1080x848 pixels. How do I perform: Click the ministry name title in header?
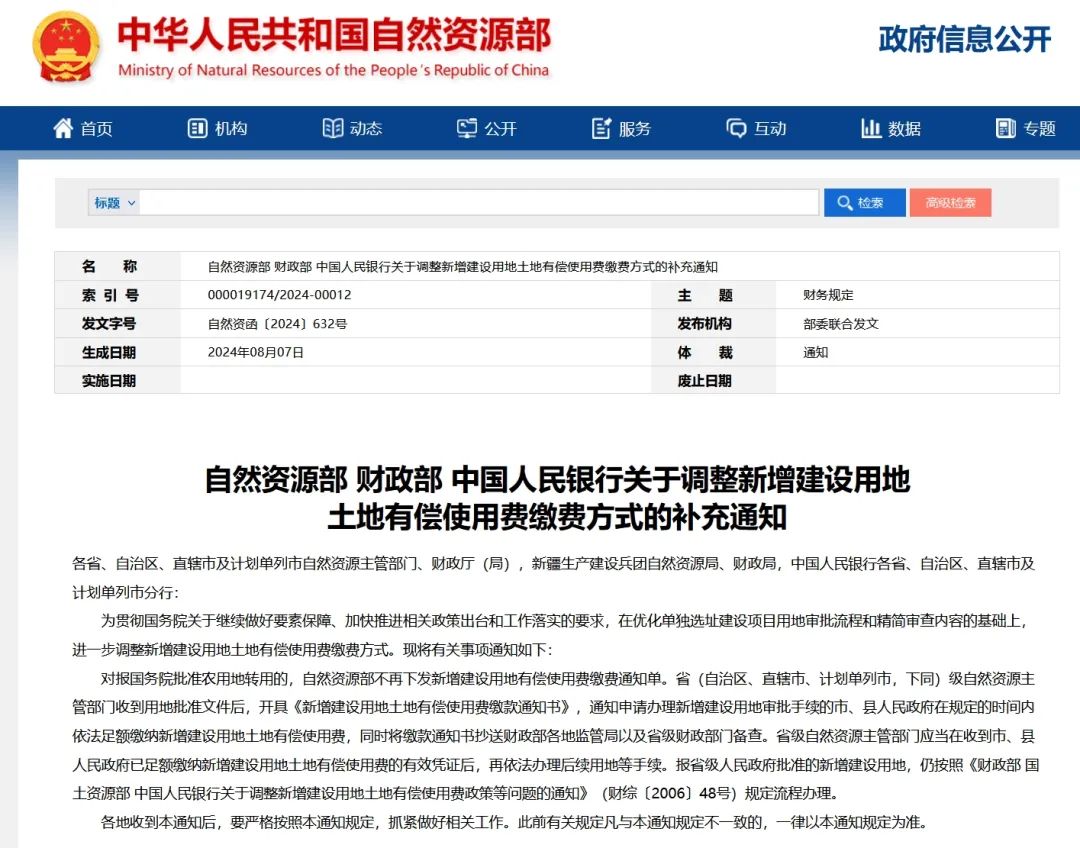(334, 36)
